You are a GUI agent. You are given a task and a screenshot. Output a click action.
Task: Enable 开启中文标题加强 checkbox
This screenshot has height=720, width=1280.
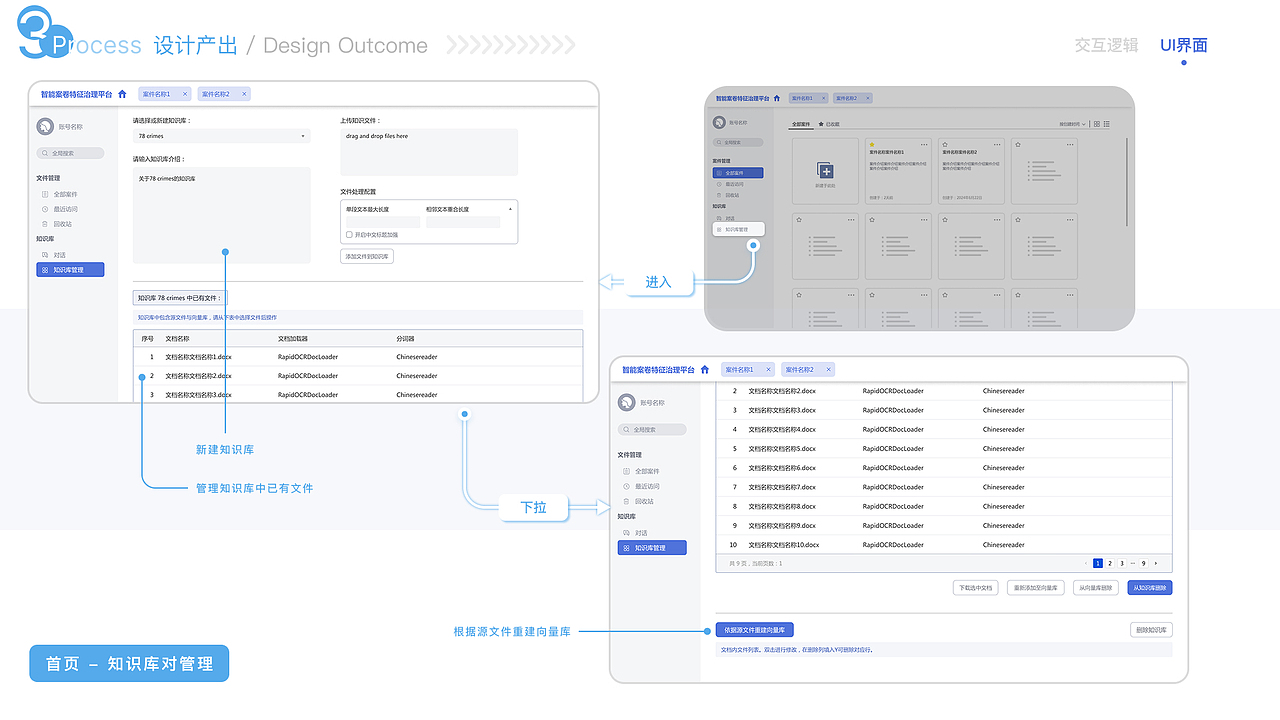[x=349, y=234]
